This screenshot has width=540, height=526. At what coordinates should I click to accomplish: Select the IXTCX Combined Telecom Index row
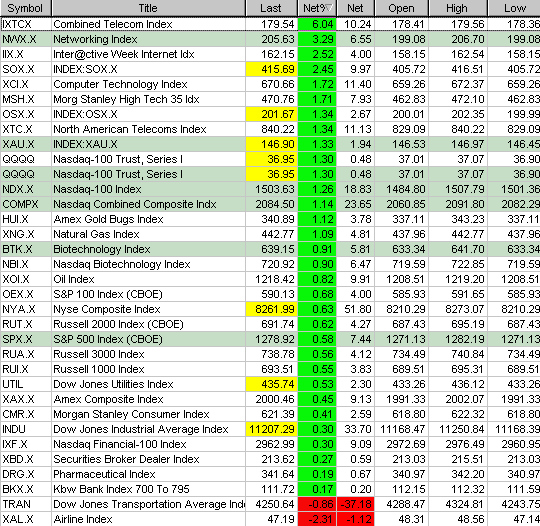click(x=270, y=24)
